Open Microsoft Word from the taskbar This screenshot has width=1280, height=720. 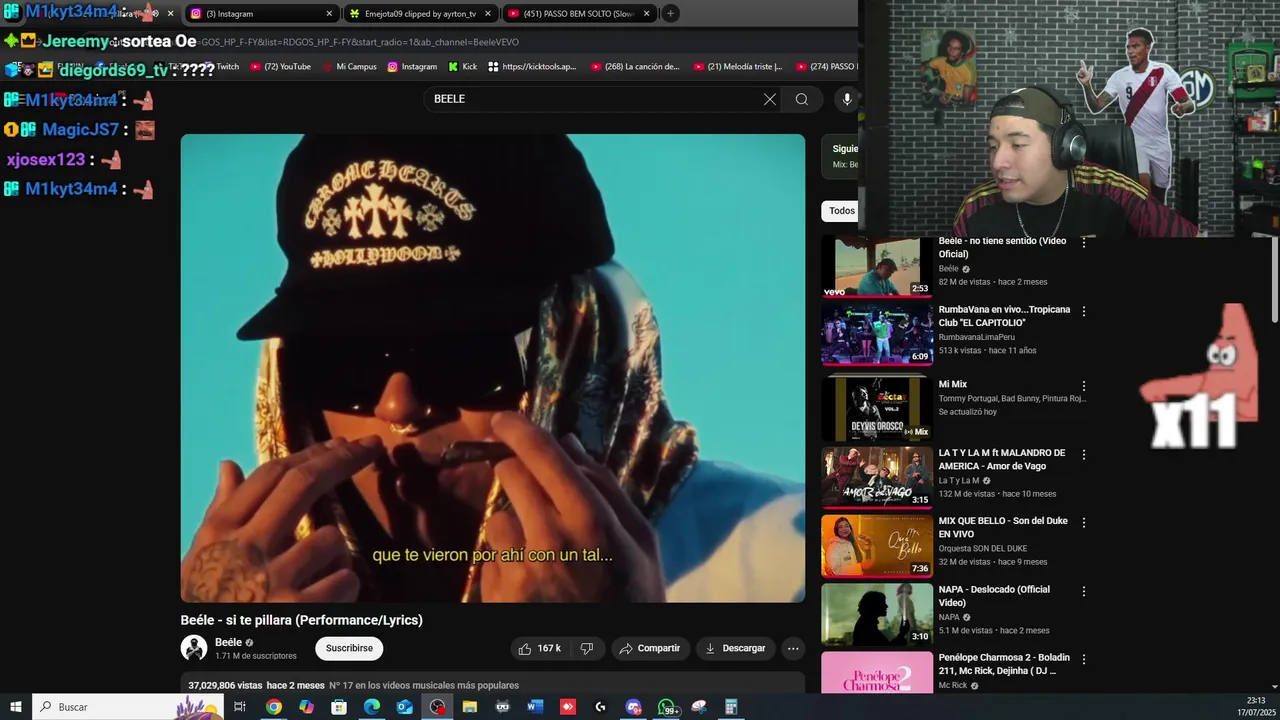pos(535,707)
